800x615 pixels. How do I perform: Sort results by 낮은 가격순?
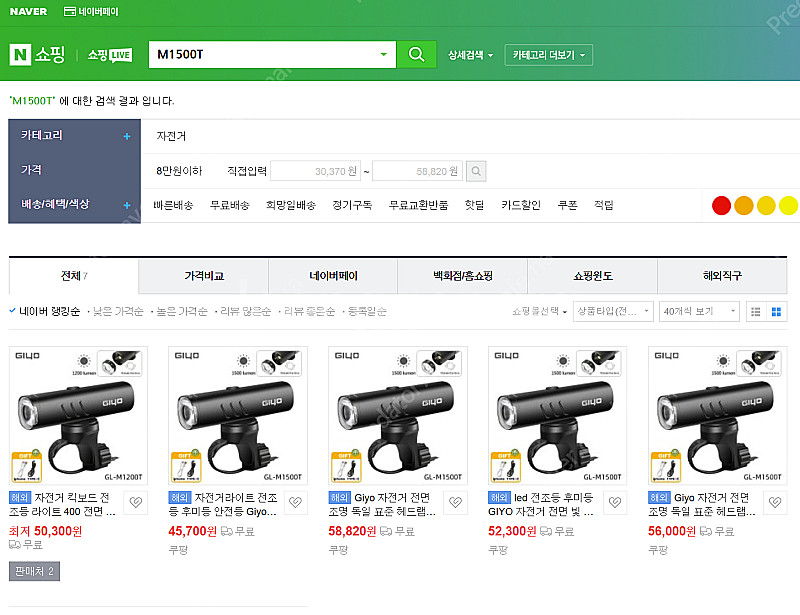(117, 312)
